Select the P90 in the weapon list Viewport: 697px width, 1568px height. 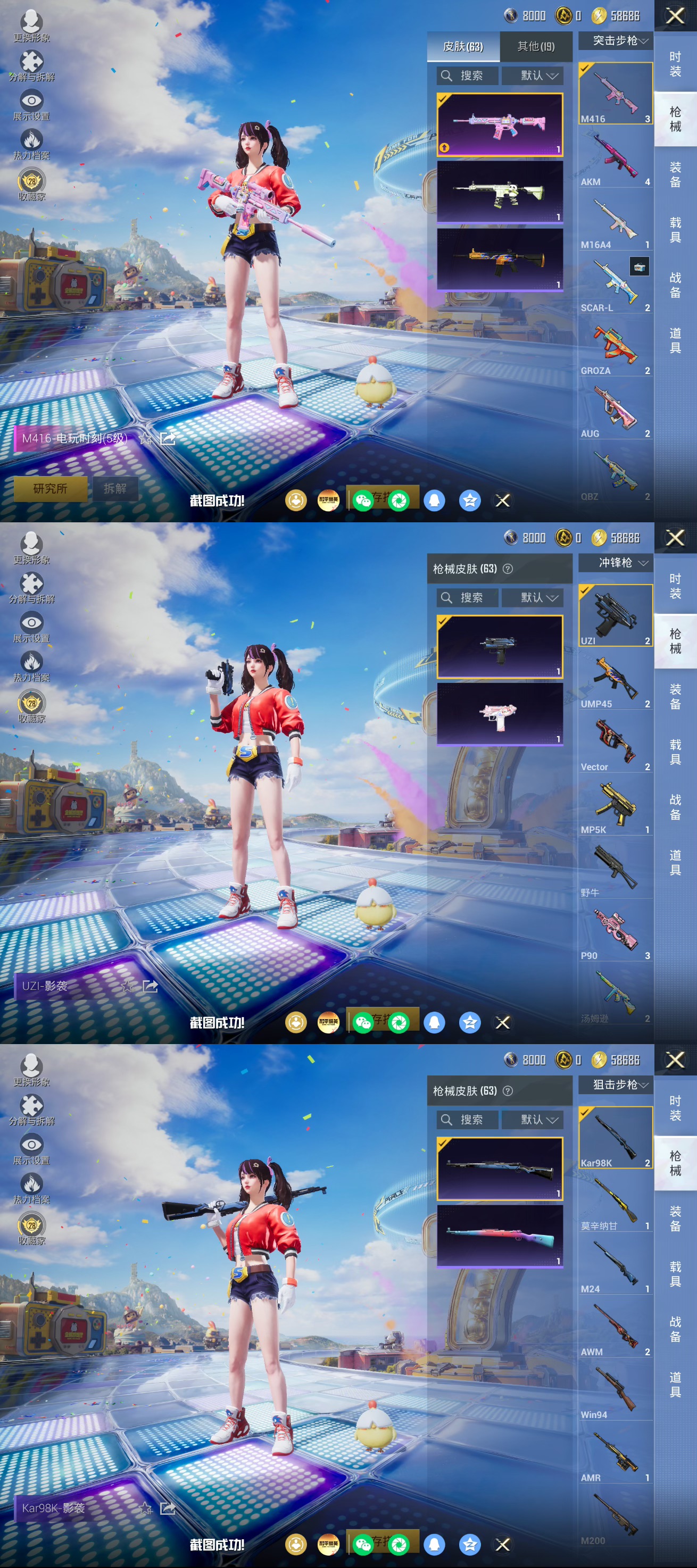pos(616,931)
